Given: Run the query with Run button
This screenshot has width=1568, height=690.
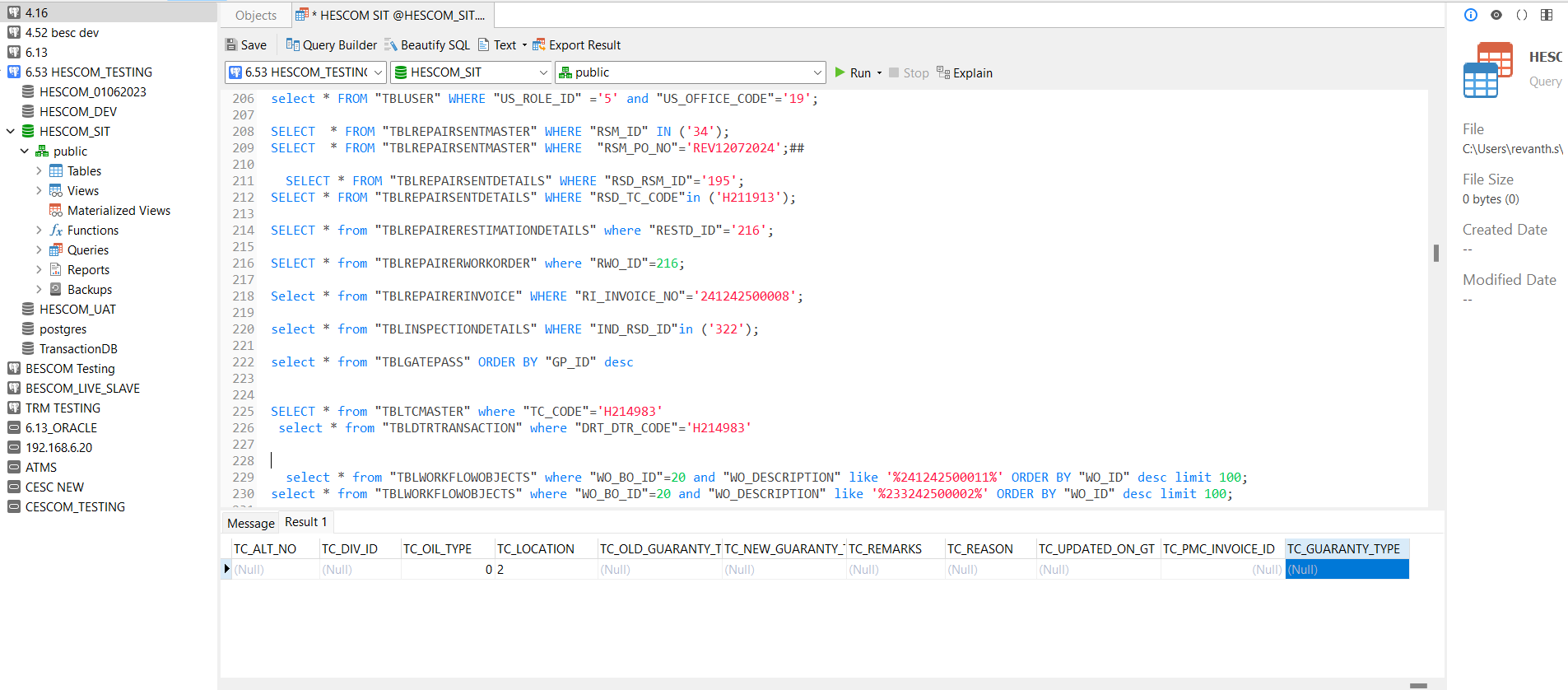Looking at the screenshot, I should pyautogui.click(x=853, y=72).
